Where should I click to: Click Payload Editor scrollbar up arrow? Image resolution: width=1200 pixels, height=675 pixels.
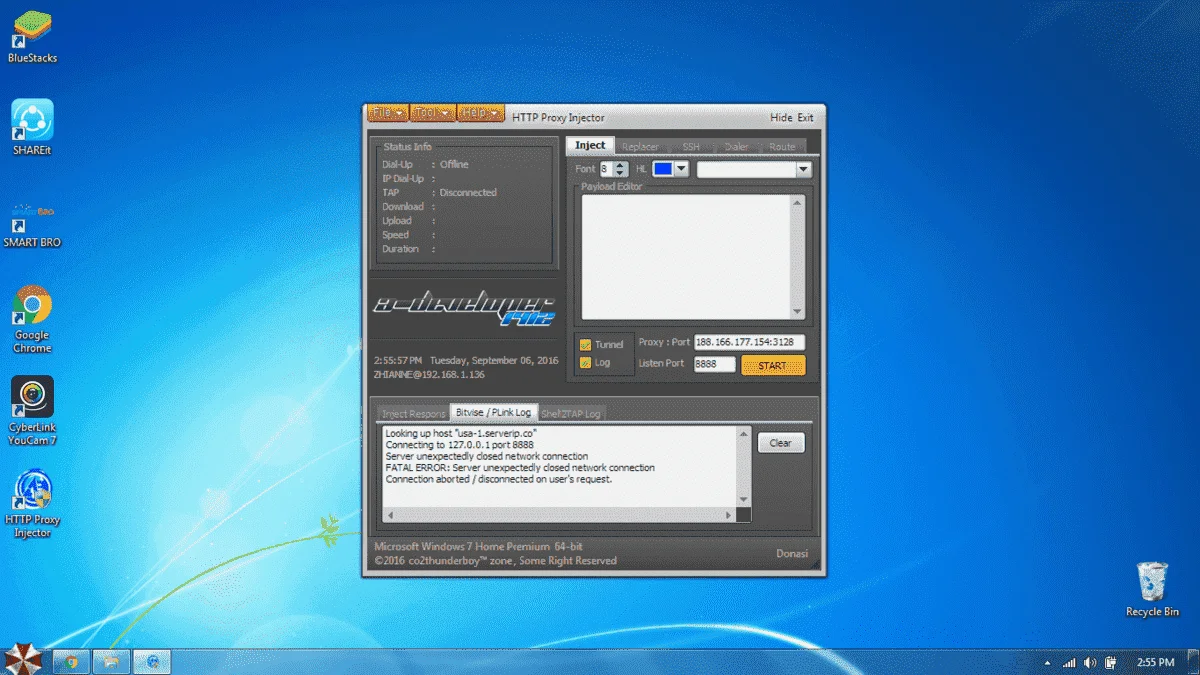click(797, 202)
